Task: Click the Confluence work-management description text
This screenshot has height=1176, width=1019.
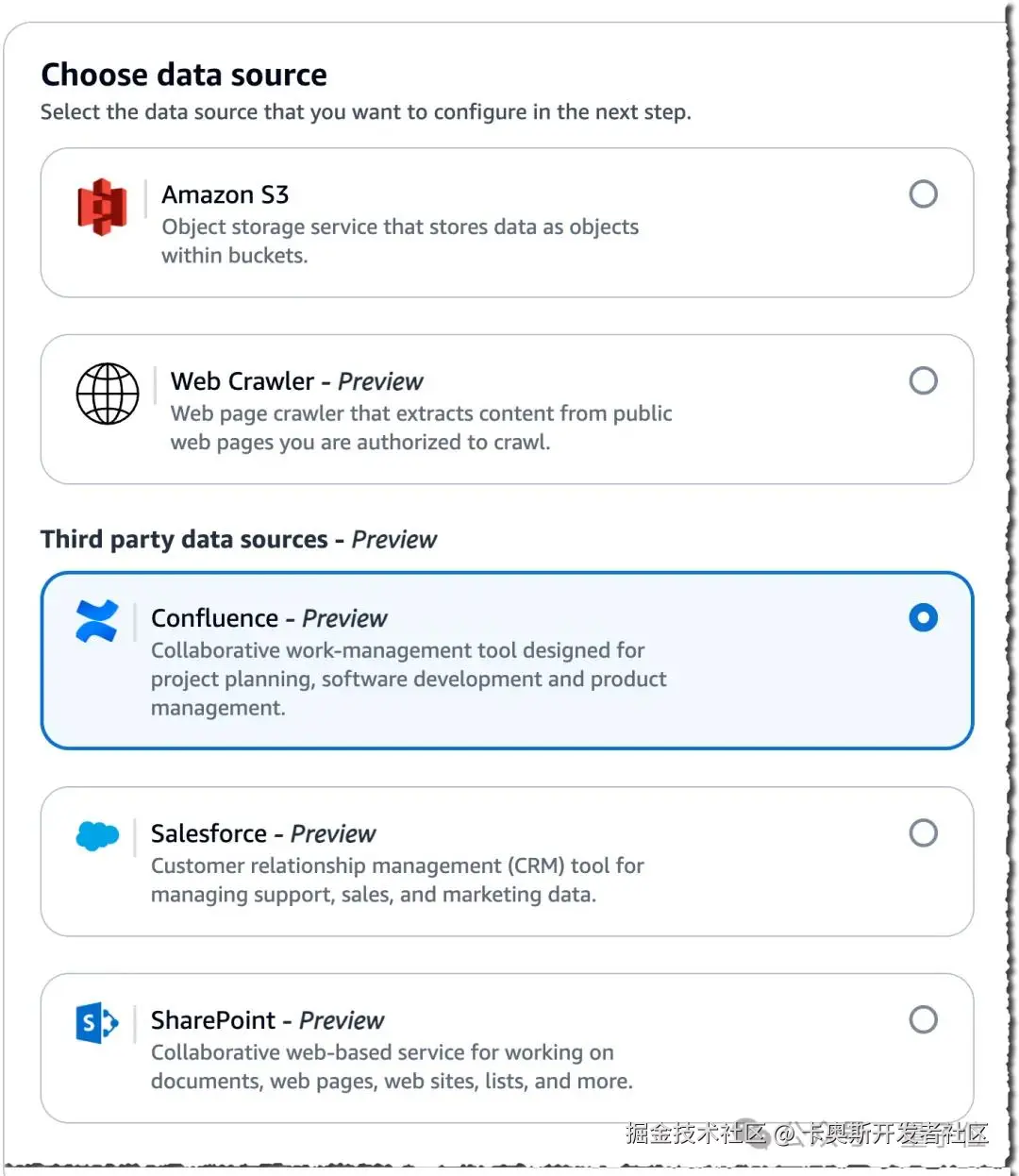Action: coord(408,679)
